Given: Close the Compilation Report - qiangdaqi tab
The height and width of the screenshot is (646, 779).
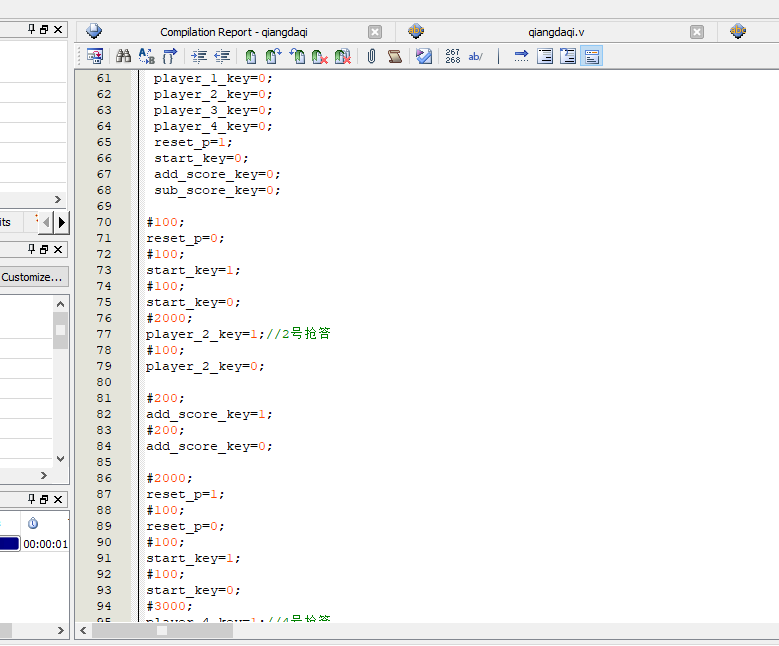Looking at the screenshot, I should pyautogui.click(x=375, y=32).
